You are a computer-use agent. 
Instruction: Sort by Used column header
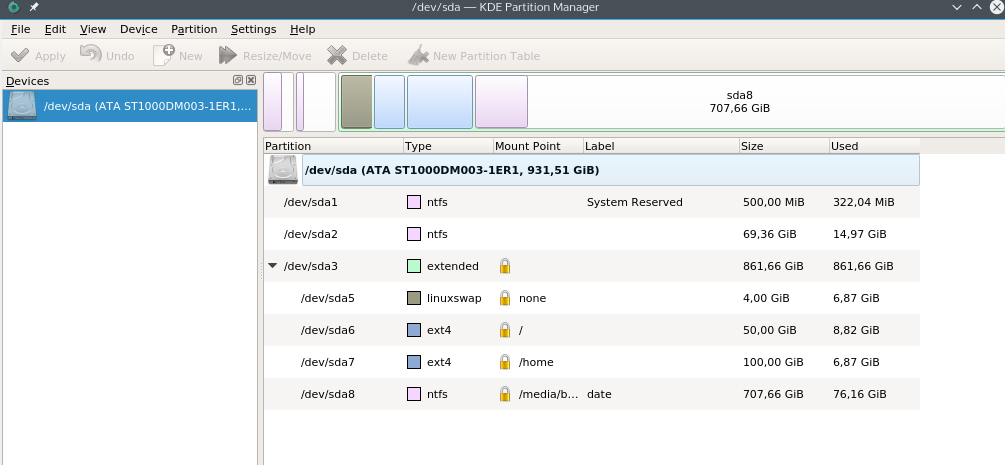click(875, 146)
